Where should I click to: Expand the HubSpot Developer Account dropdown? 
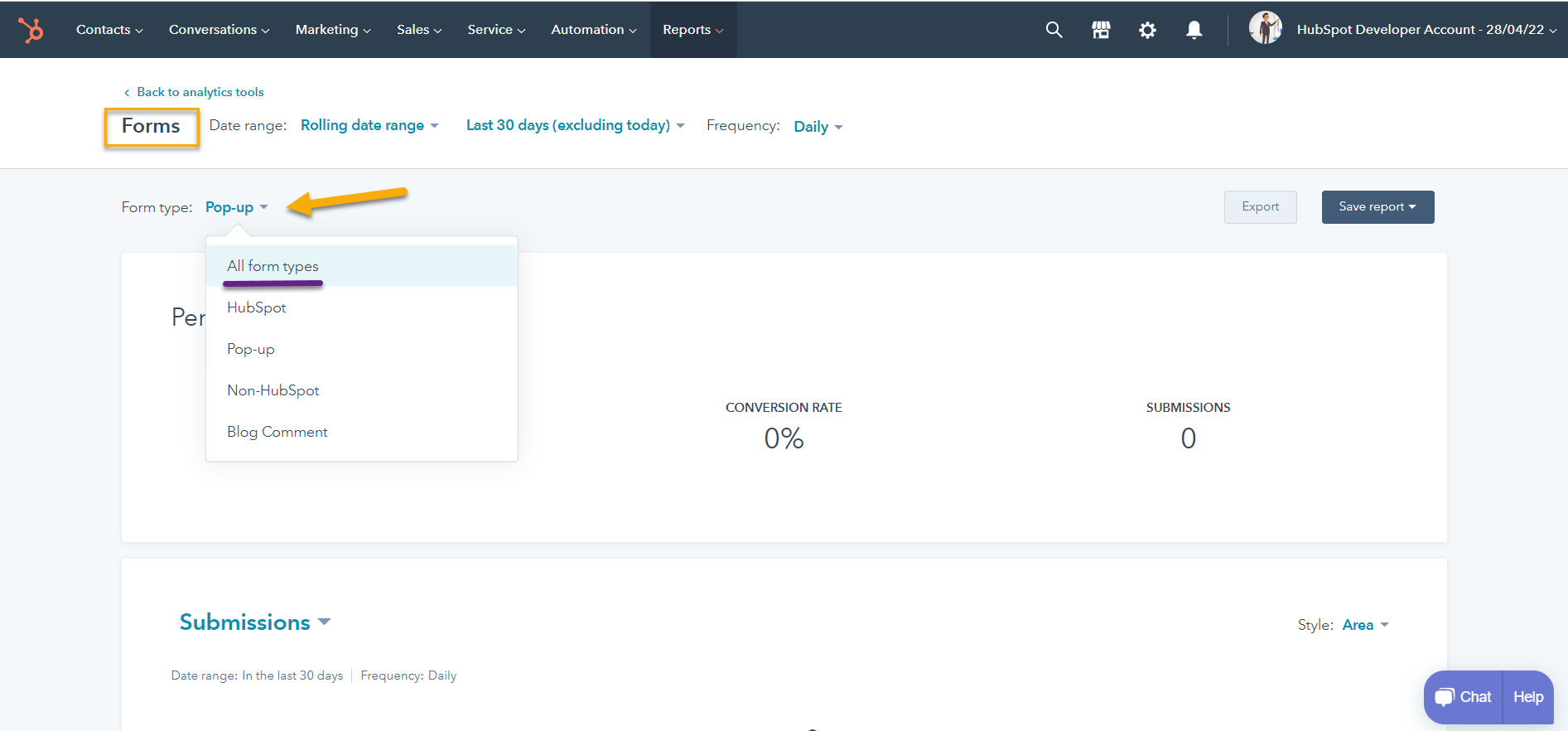click(x=1426, y=30)
